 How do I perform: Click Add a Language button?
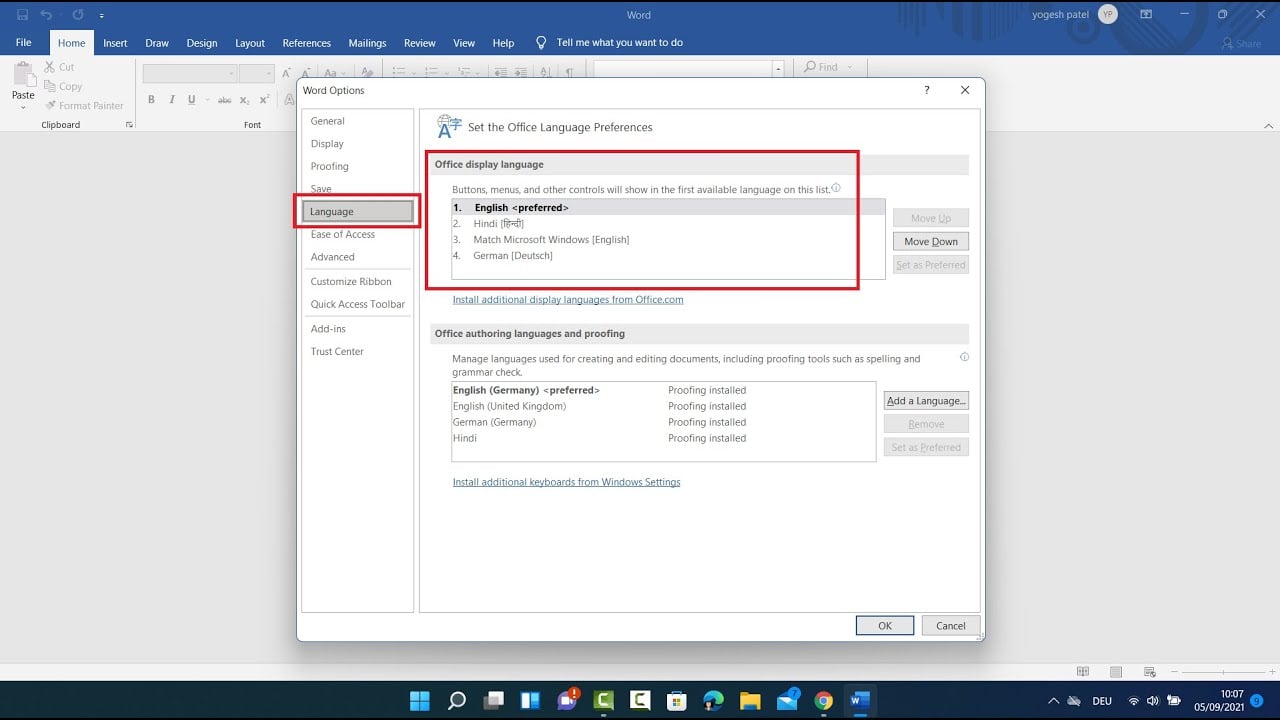point(926,401)
